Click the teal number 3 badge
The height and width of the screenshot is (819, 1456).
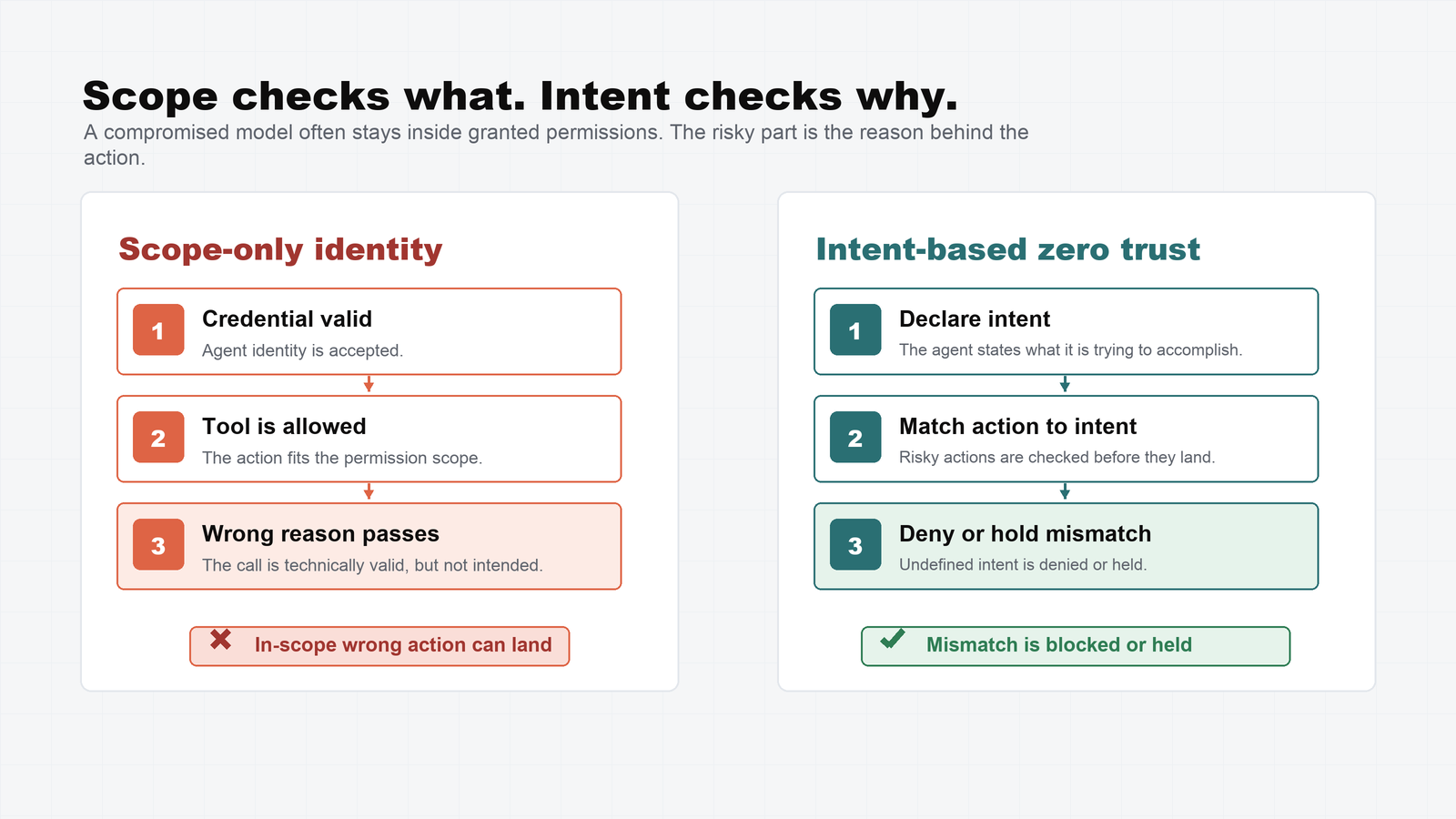(855, 544)
